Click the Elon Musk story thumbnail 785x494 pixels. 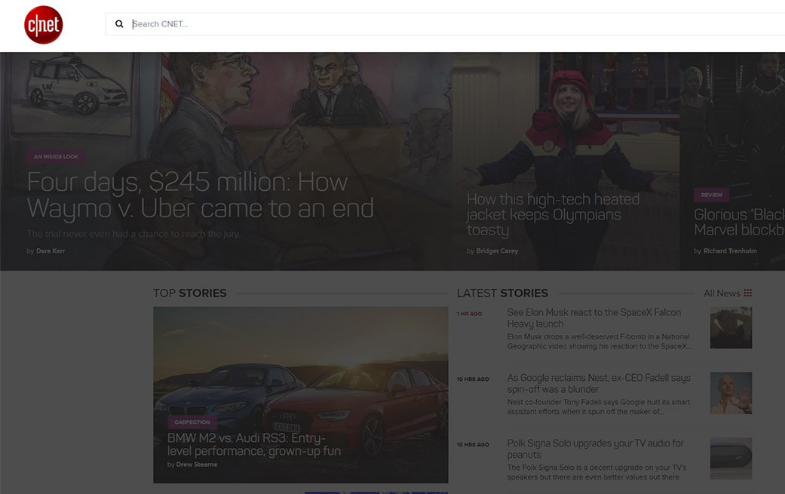coord(731,328)
